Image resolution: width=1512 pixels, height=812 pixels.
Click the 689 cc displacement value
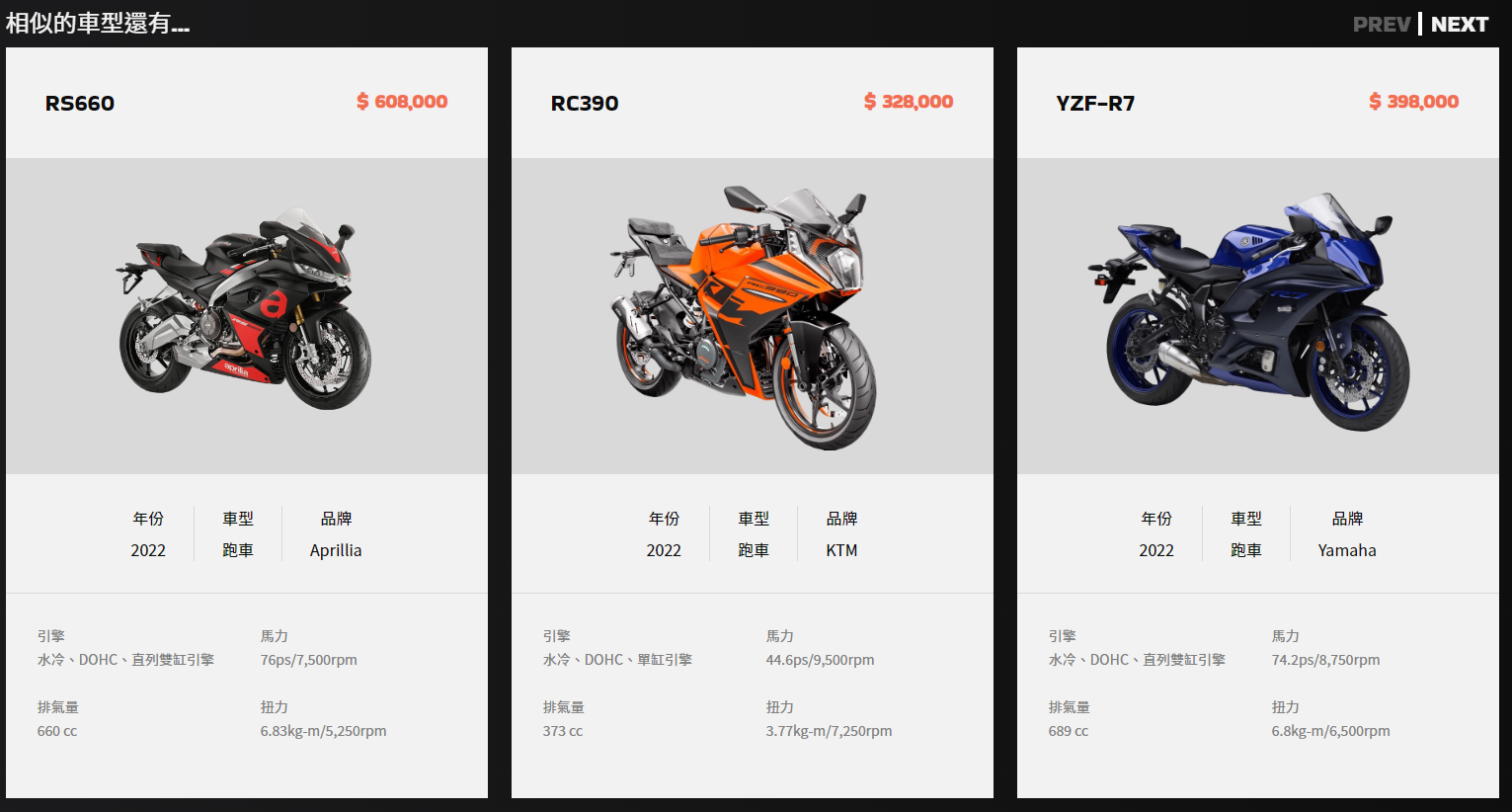[x=1069, y=731]
